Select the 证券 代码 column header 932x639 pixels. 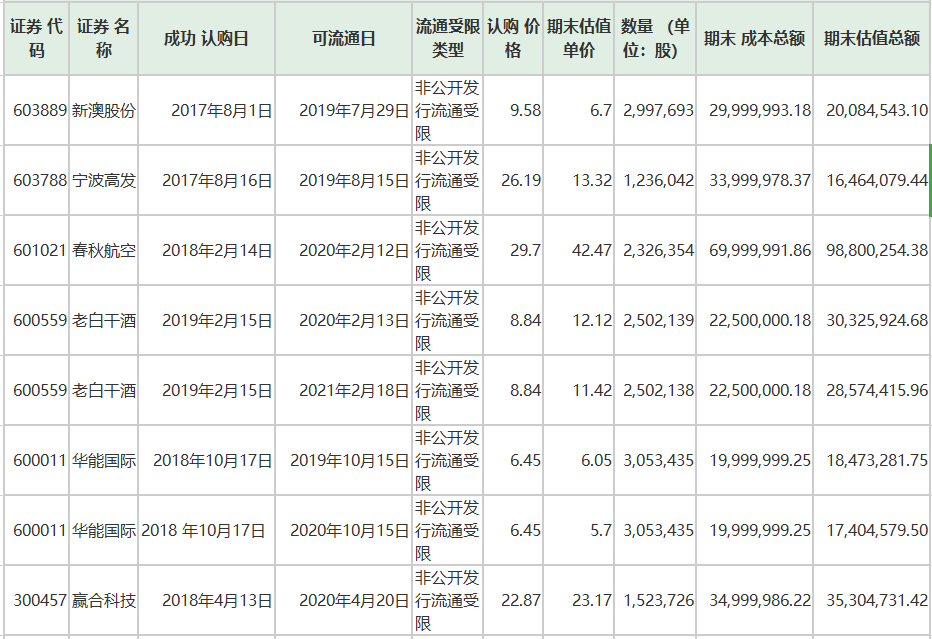click(x=36, y=38)
